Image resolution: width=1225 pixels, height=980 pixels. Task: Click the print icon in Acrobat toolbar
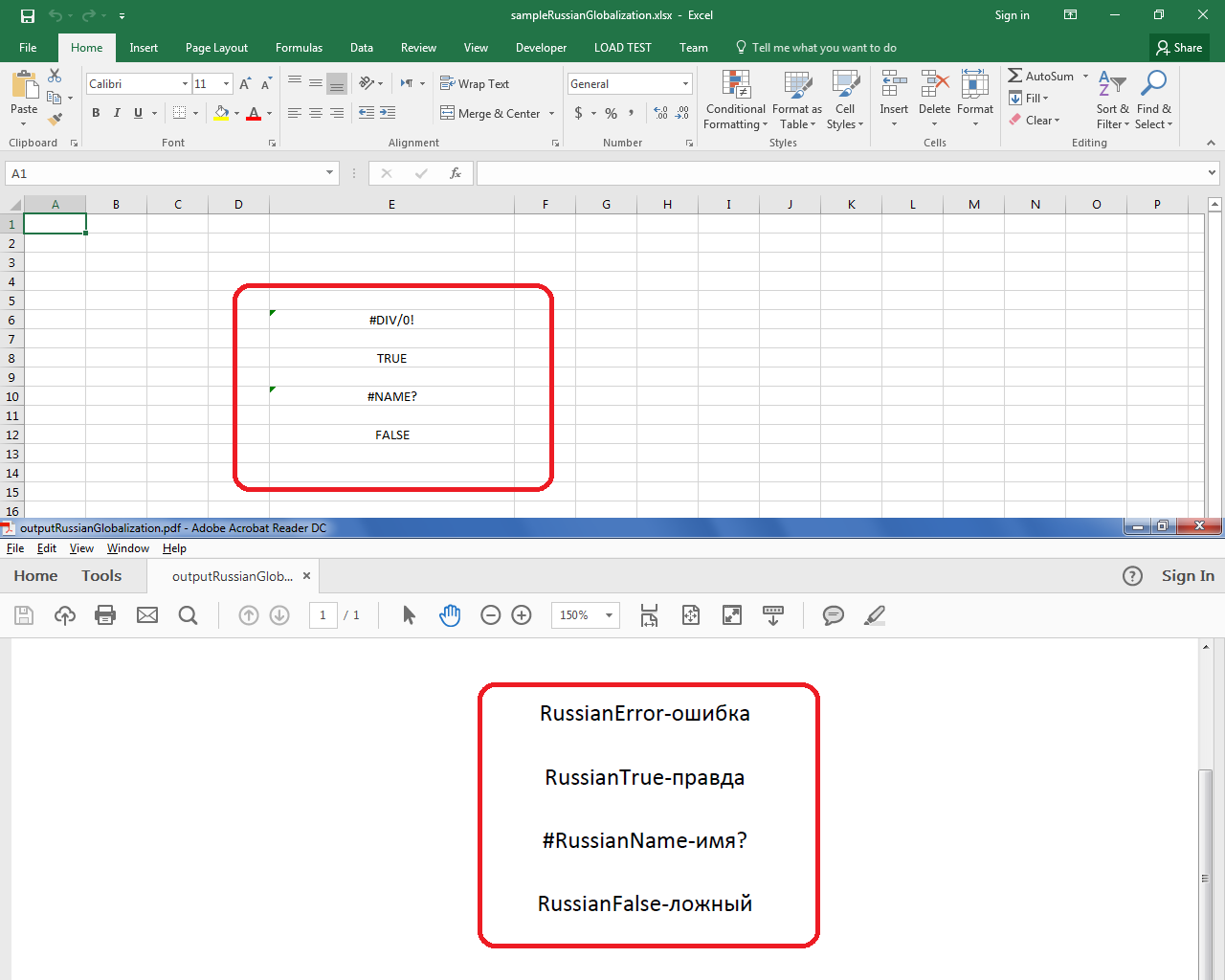pyautogui.click(x=105, y=615)
